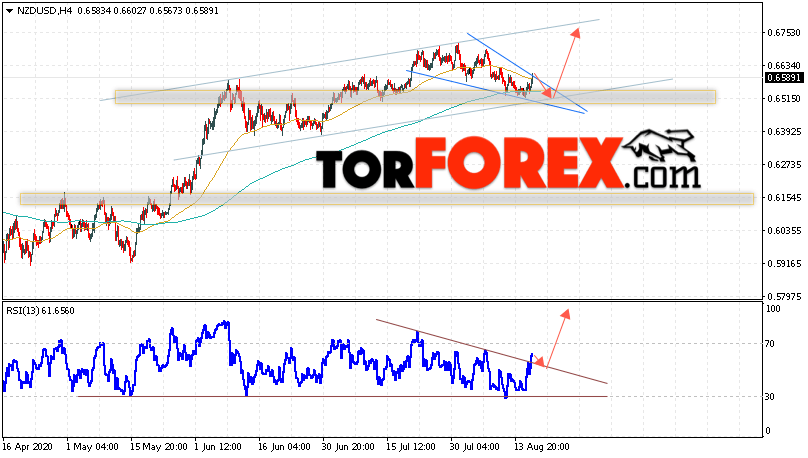This screenshot has height=458, width=808.
Task: Click the 30 Jul 04:00 date label
Action: point(475,447)
